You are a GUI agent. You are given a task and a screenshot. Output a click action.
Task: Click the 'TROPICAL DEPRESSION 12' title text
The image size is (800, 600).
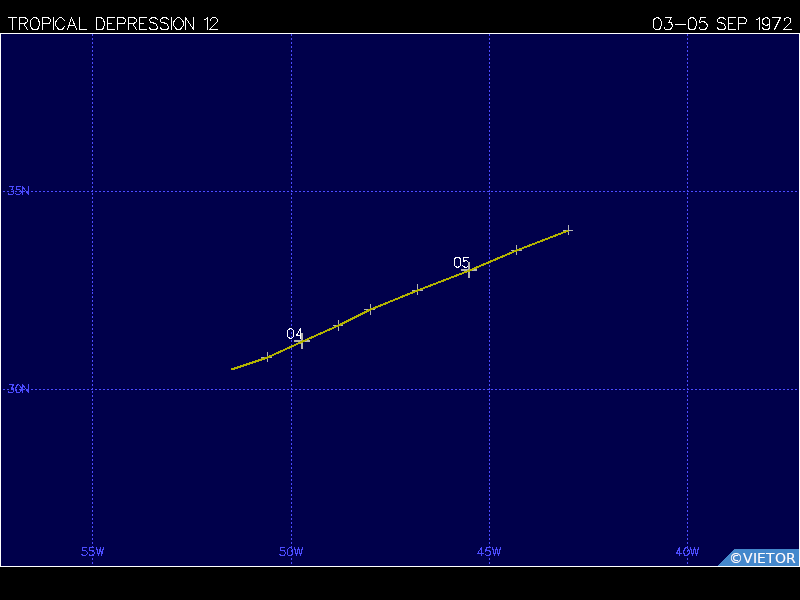point(113,24)
